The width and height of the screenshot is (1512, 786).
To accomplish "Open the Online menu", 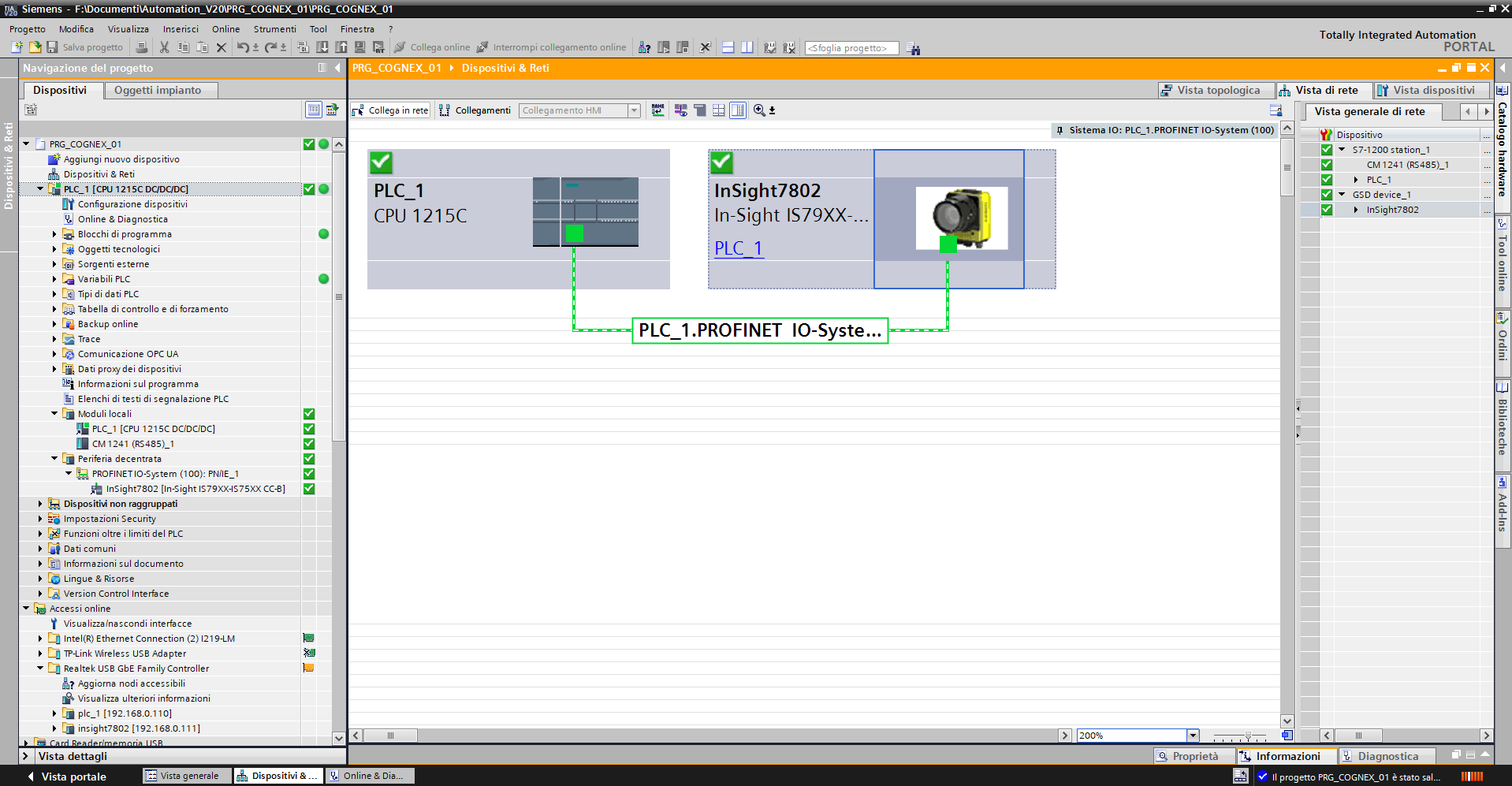I will (x=225, y=29).
